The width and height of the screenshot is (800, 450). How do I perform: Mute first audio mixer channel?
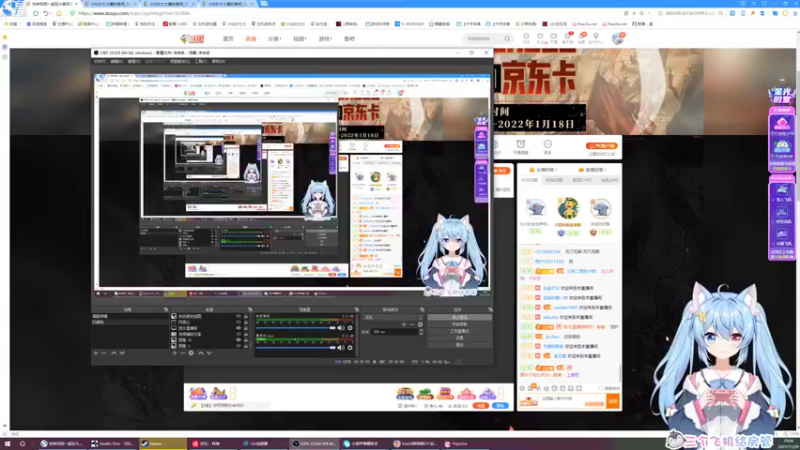coord(341,328)
